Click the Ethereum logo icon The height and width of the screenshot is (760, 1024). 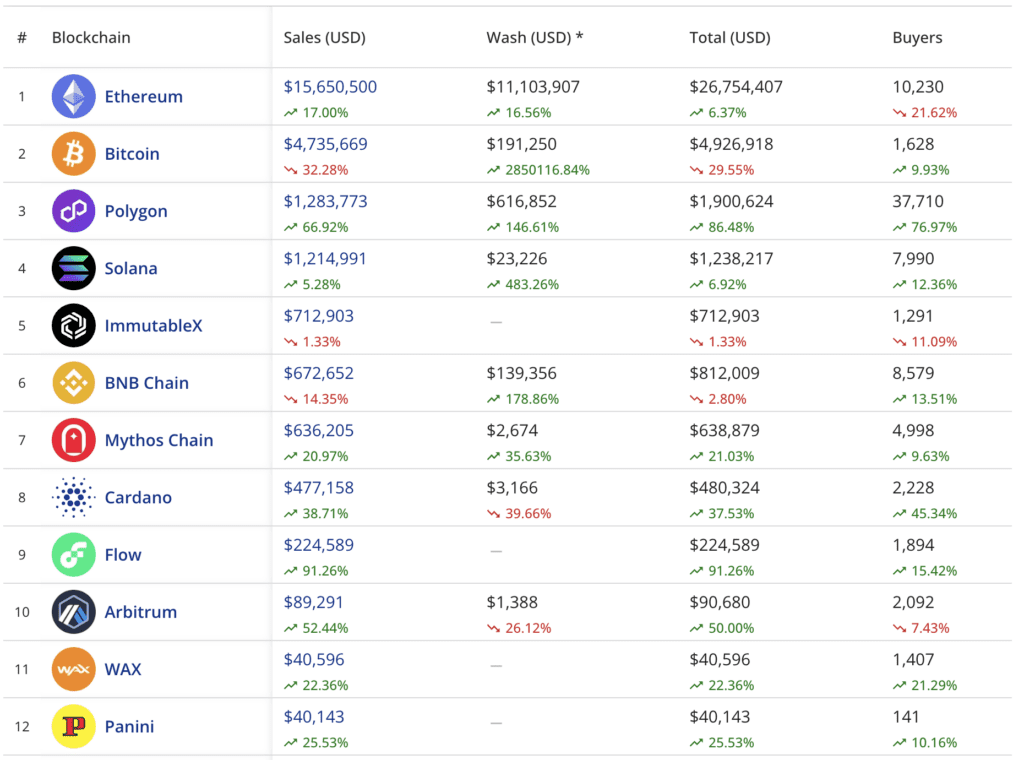click(73, 96)
